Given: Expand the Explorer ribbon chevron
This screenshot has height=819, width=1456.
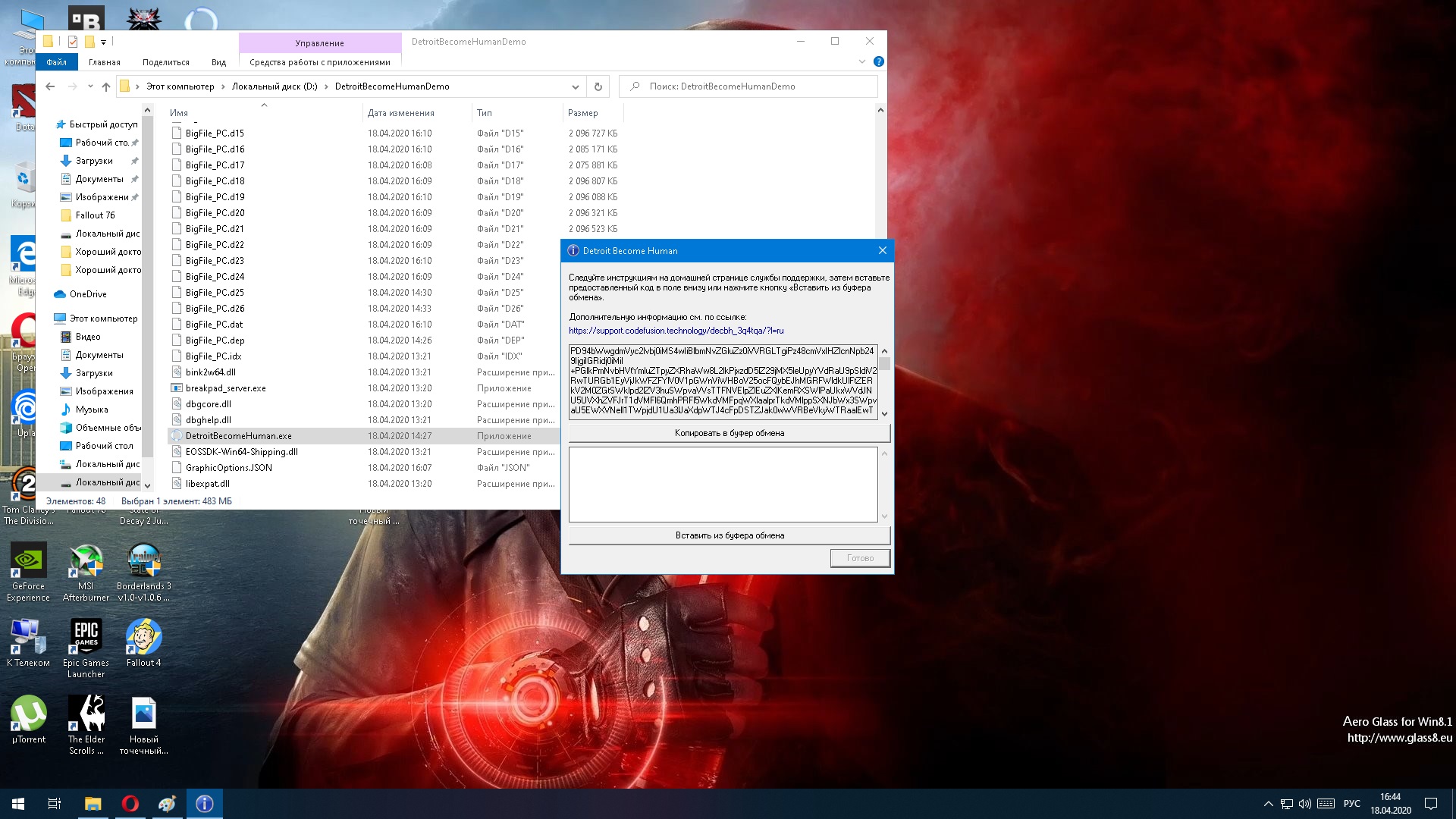Looking at the screenshot, I should [861, 61].
